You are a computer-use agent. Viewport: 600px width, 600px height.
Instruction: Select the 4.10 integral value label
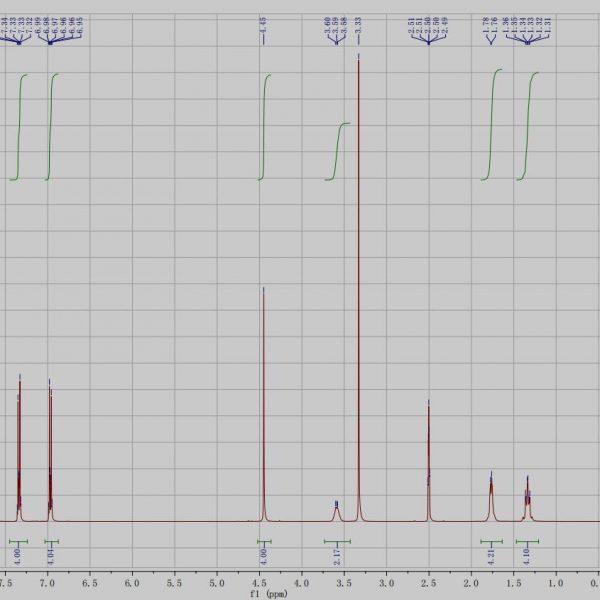pos(527,554)
